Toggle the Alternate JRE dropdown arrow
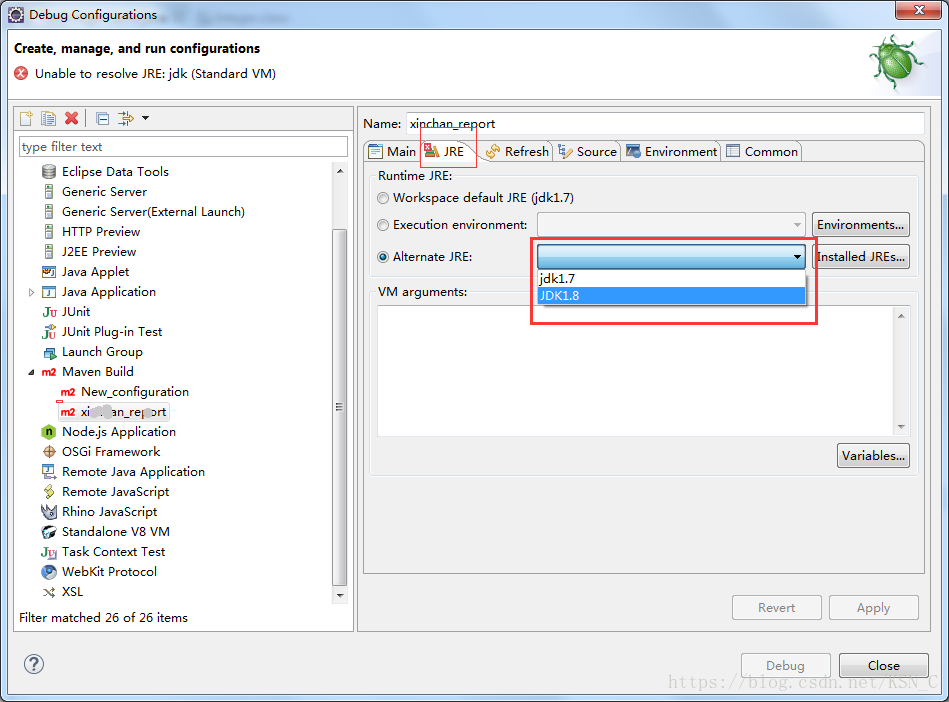Image resolution: width=949 pixels, height=702 pixels. [x=797, y=257]
